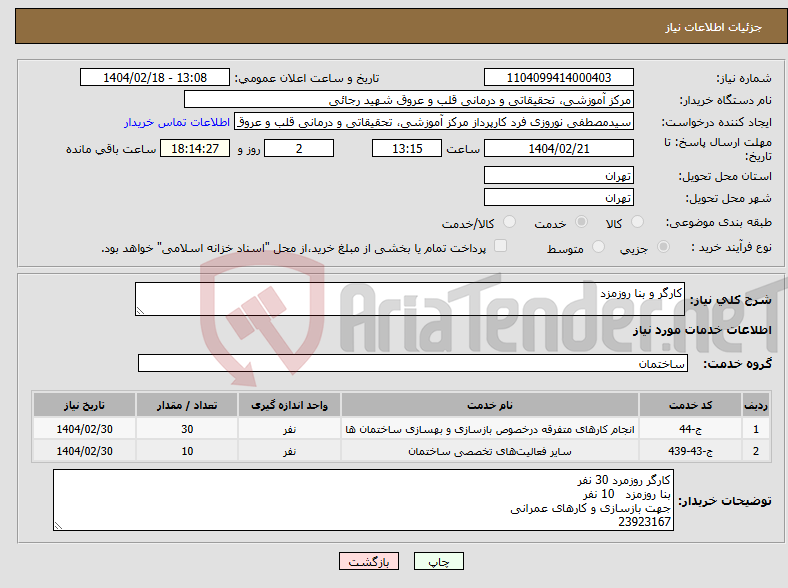Screen dimensions: 788x588
Task: Click the سایر فعالیت‌های تخصصی ساختمان cell
Action: (489, 451)
